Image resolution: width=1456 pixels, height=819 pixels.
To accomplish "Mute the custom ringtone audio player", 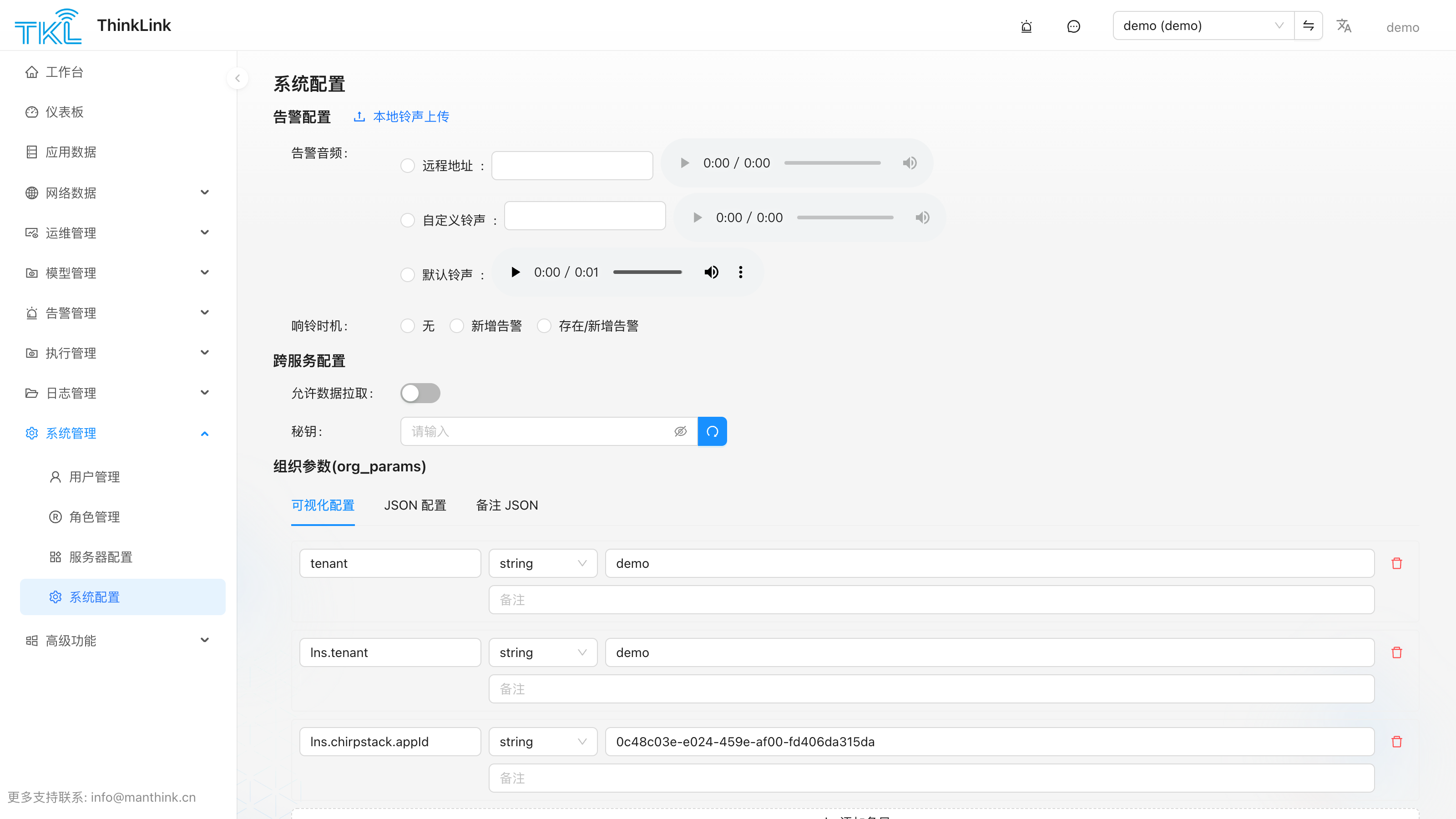I will [922, 217].
